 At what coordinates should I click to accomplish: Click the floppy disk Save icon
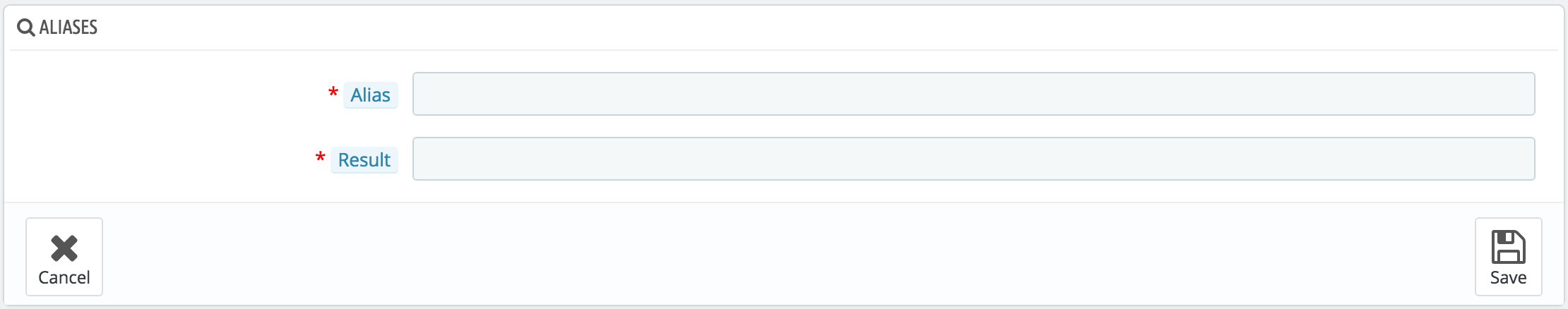click(x=1508, y=247)
